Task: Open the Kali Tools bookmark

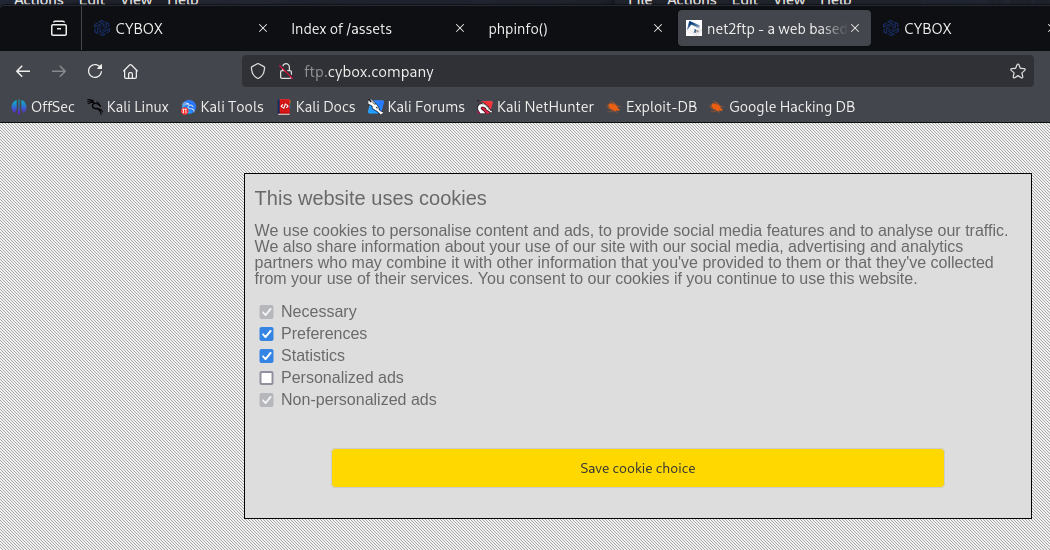Action: pos(222,107)
